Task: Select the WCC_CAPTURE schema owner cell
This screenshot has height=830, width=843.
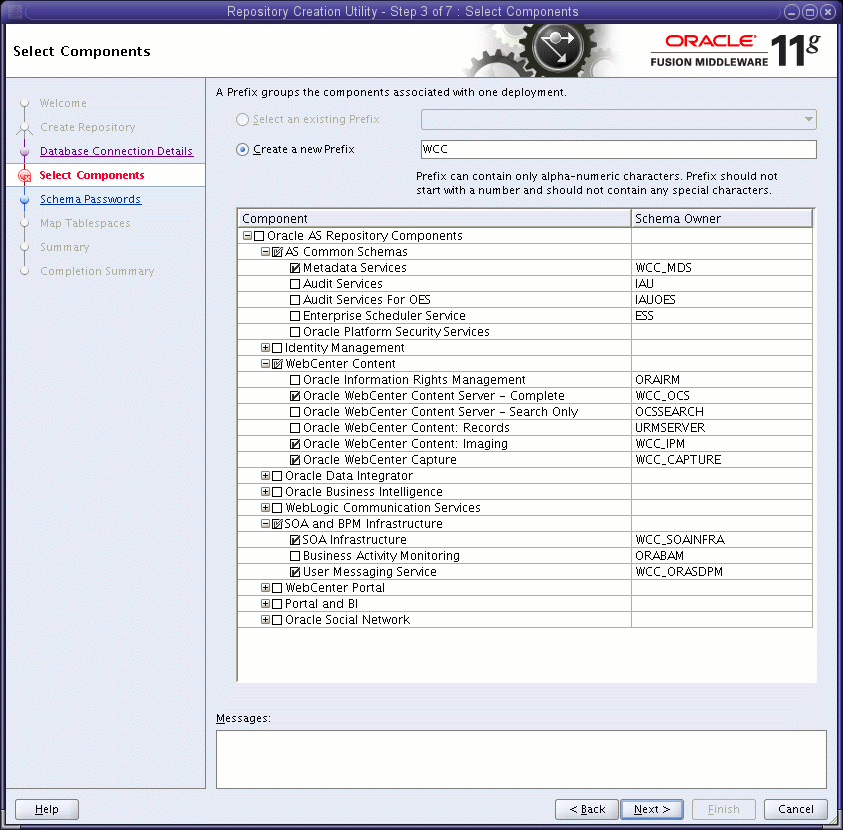Action: tap(721, 460)
